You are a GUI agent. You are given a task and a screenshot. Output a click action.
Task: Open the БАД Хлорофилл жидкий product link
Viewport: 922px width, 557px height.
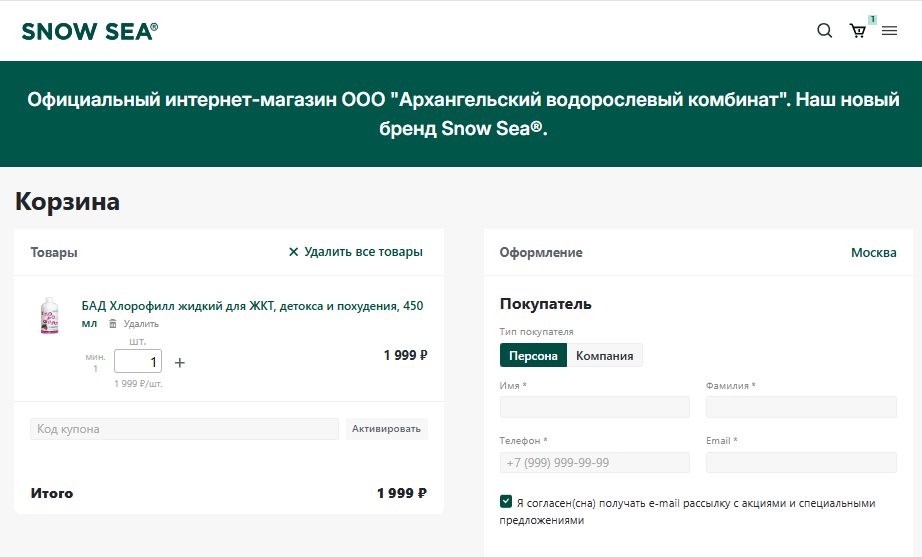[x=252, y=306]
